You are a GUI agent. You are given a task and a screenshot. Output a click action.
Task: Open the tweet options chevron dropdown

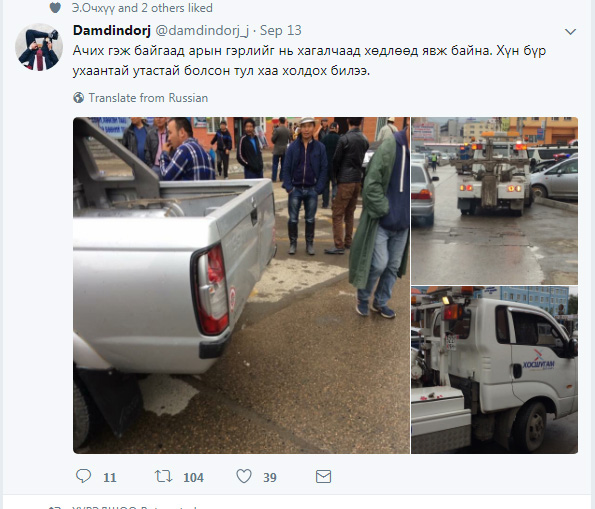coord(570,32)
